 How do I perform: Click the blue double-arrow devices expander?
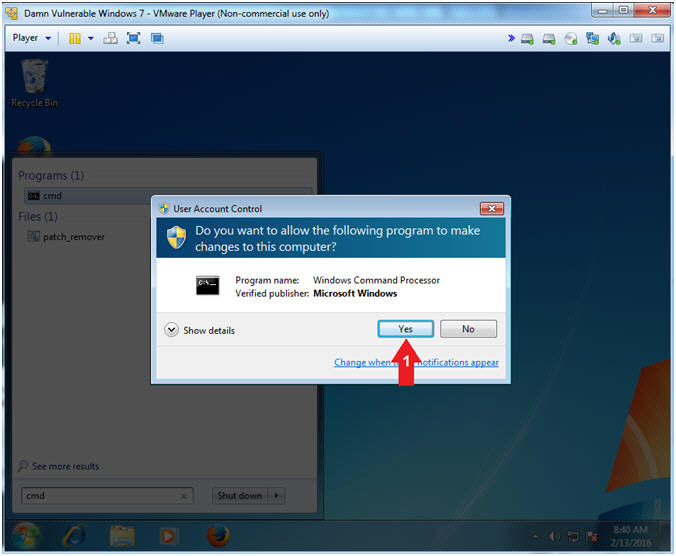511,38
